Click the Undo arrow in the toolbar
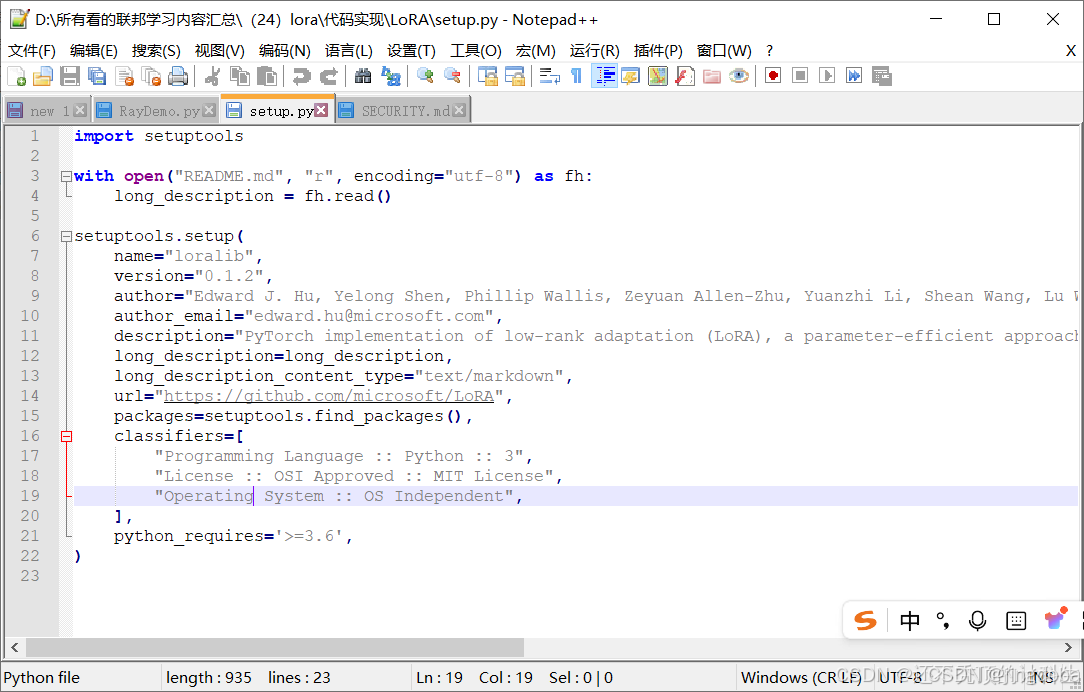 pos(301,75)
